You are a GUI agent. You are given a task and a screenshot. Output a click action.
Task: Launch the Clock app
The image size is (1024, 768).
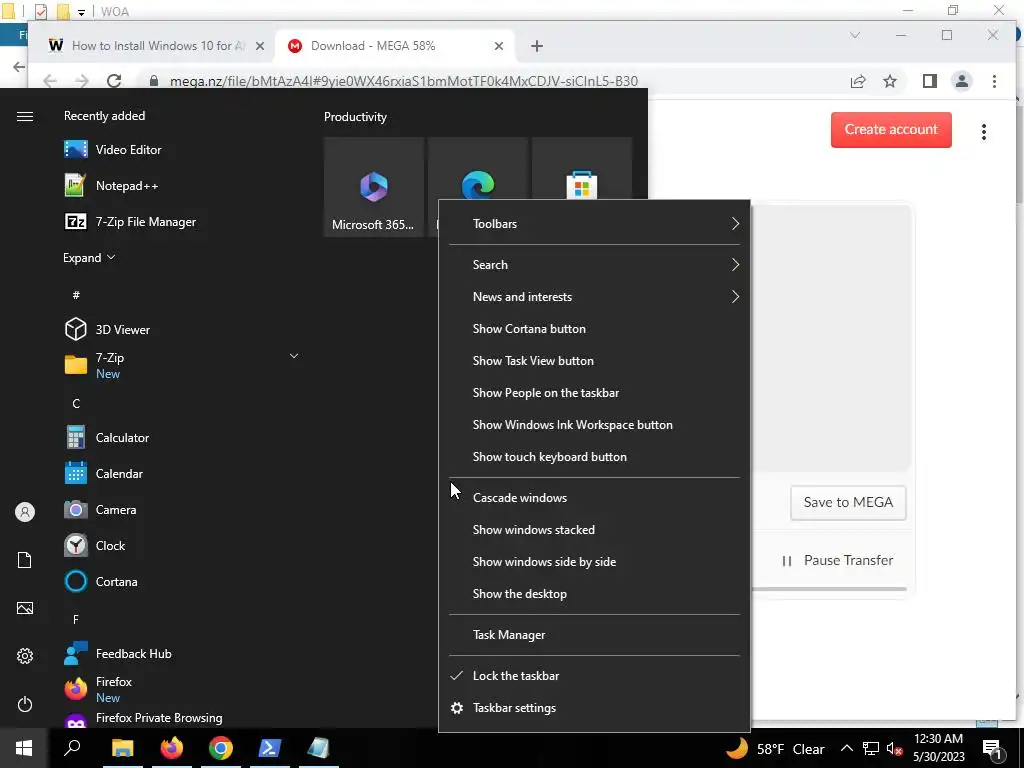coord(95,545)
